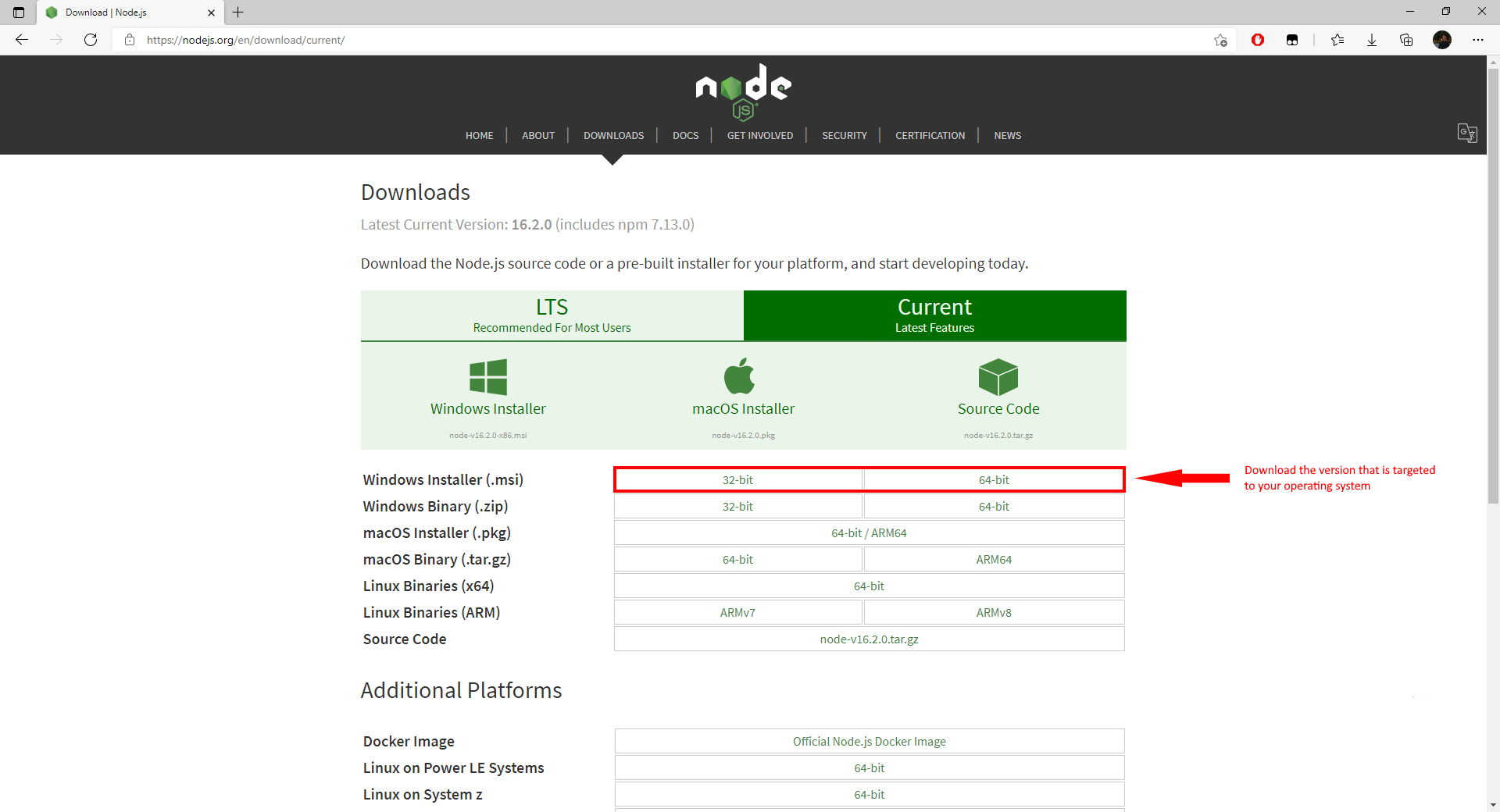1500x812 pixels.
Task: Open NEWS in the navigation bar
Action: (x=1008, y=135)
